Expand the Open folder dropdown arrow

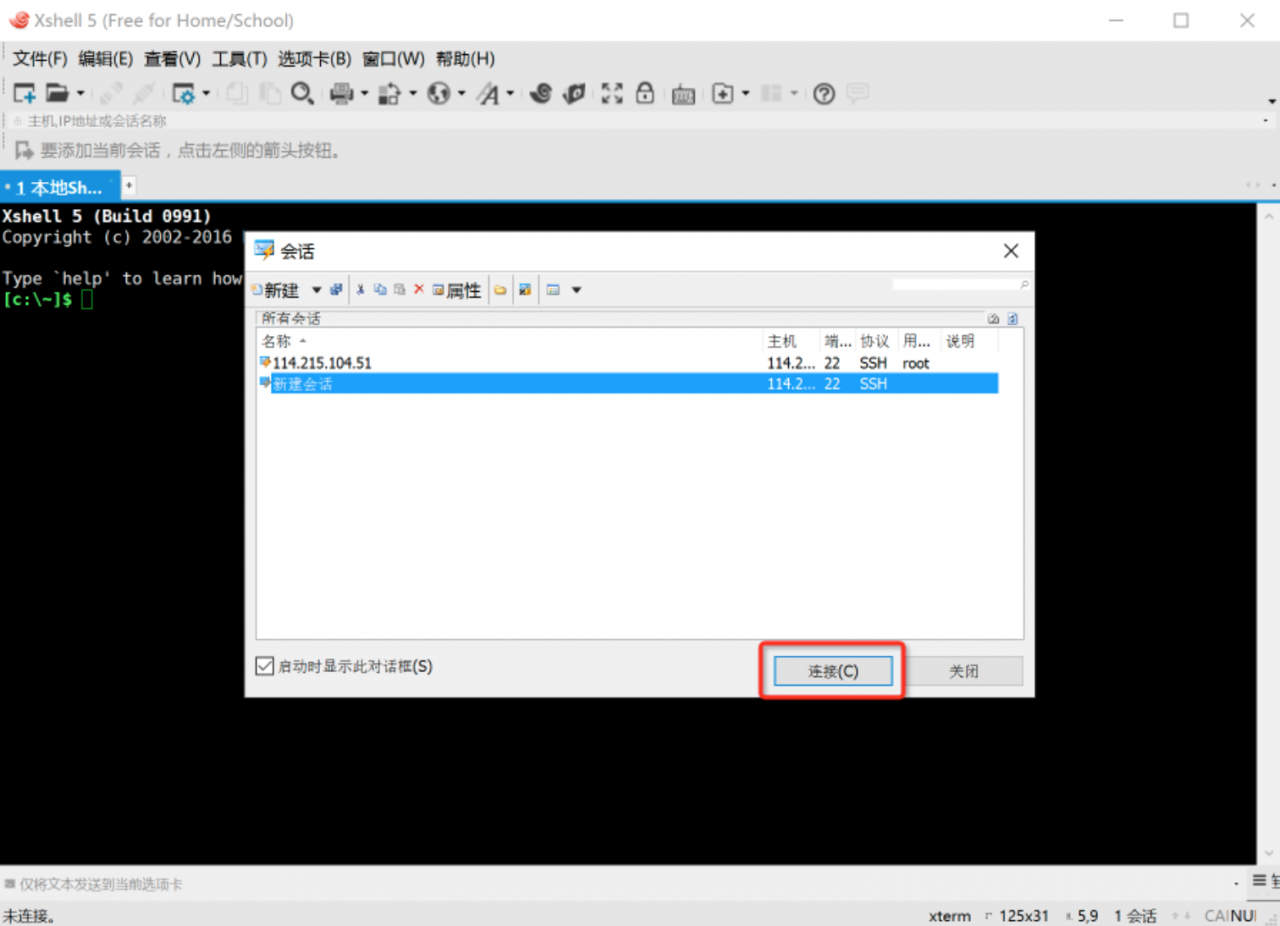[80, 94]
